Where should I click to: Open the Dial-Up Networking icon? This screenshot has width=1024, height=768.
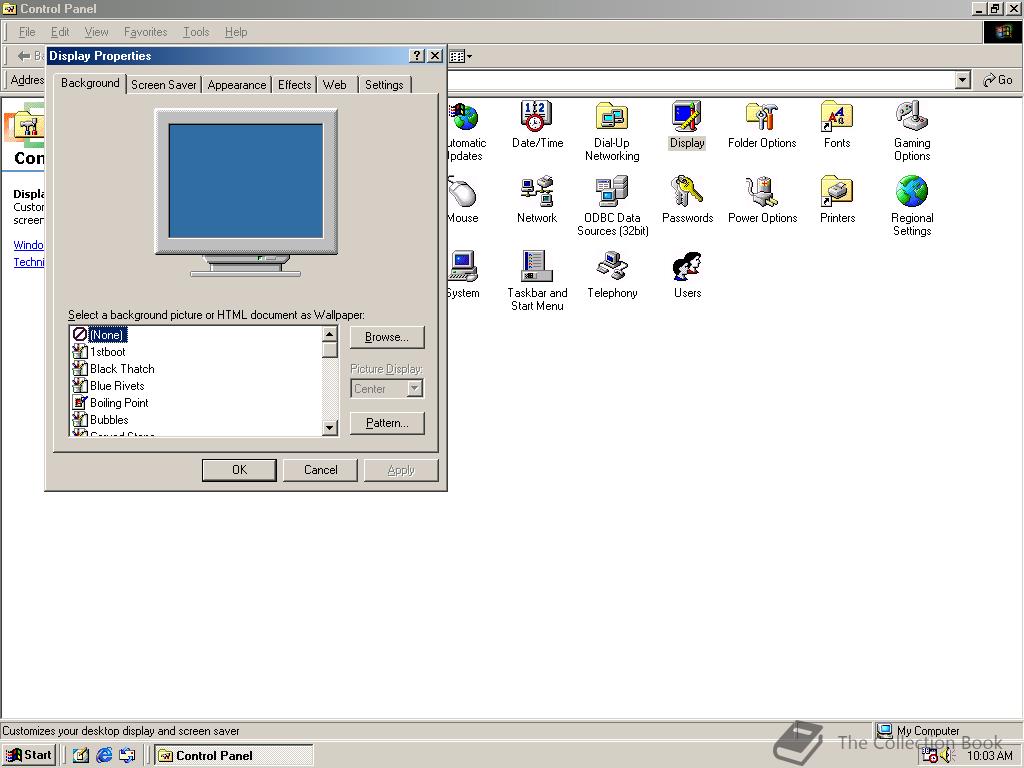coord(612,131)
